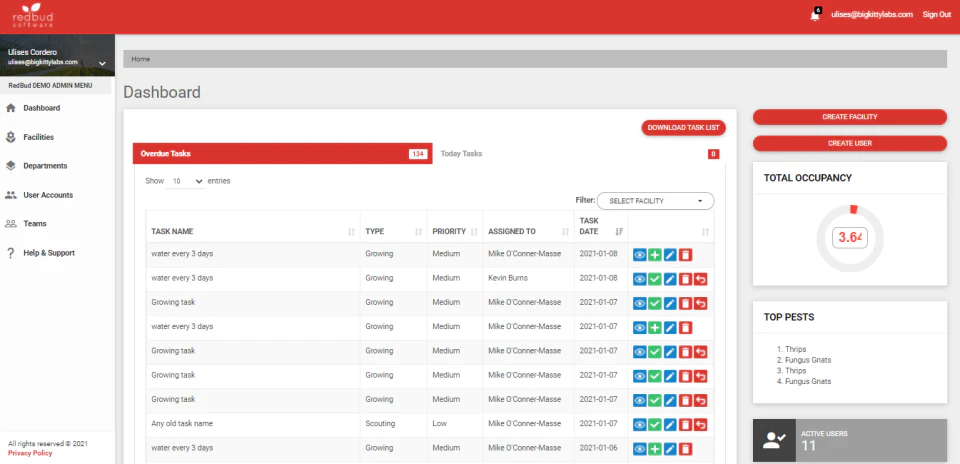Viewport: 960px width, 464px height.
Task: View water task dated 2021-01-07
Action: [640, 328]
